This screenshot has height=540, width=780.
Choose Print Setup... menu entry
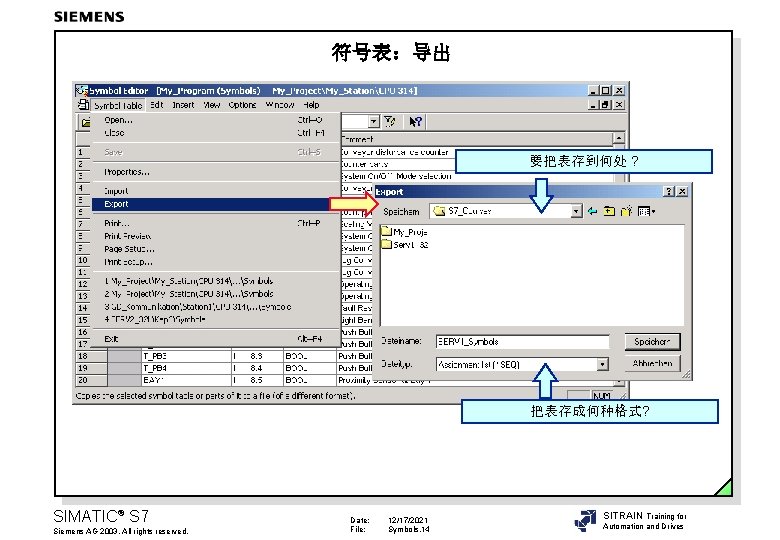[x=216, y=262]
